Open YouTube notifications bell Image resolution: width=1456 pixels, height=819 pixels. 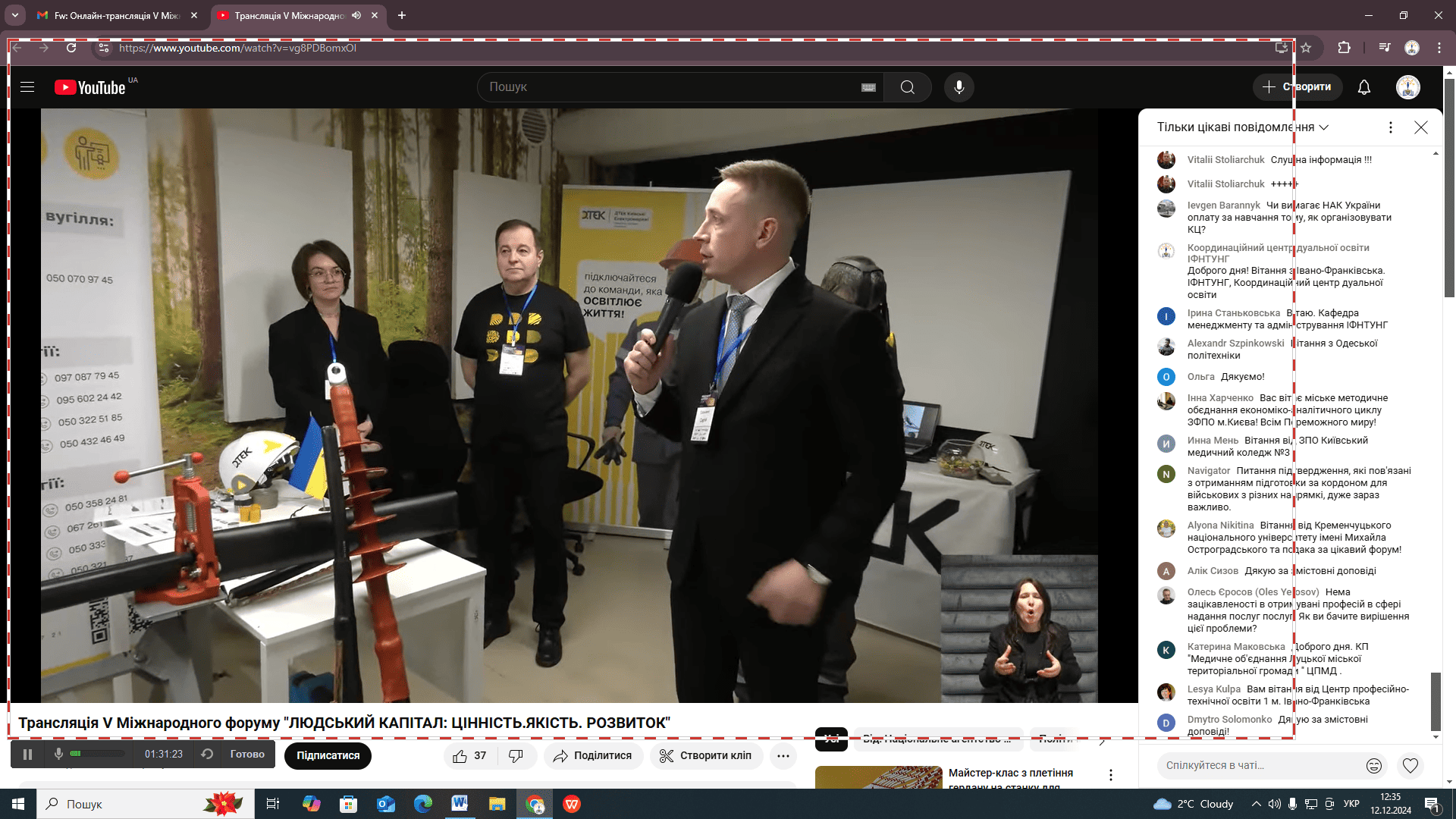click(1363, 87)
